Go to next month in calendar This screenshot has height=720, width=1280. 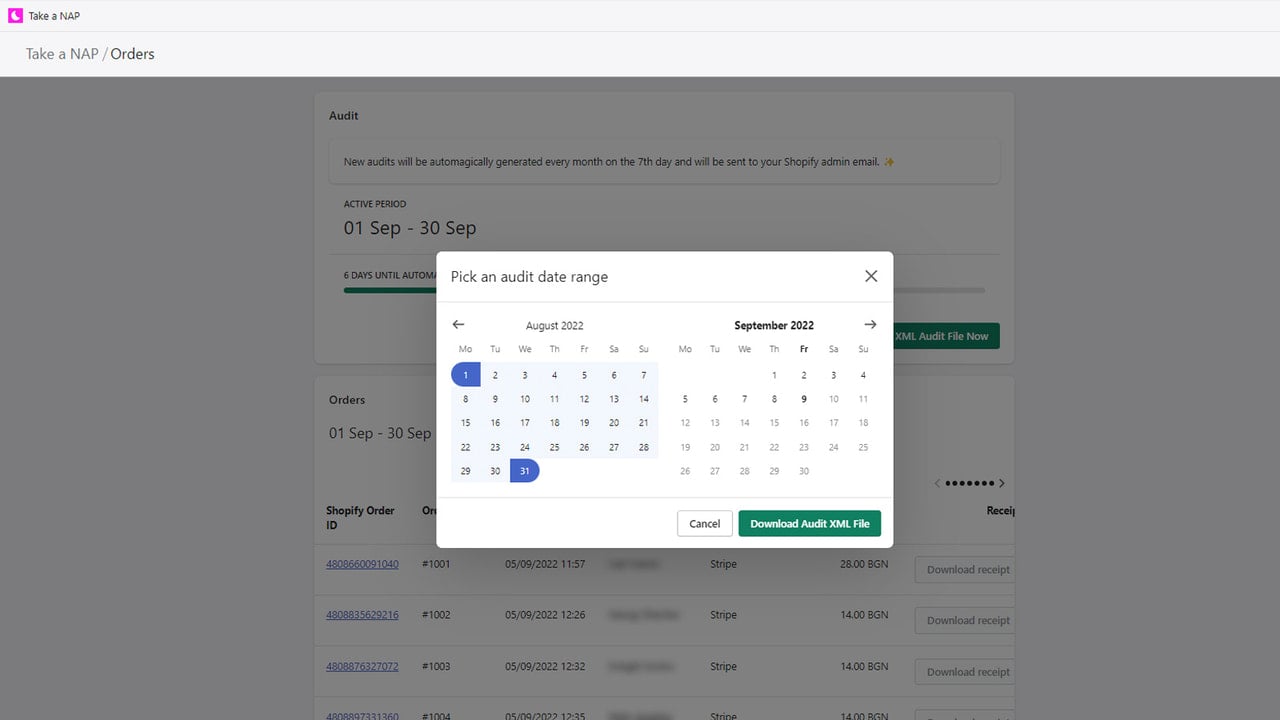click(870, 325)
